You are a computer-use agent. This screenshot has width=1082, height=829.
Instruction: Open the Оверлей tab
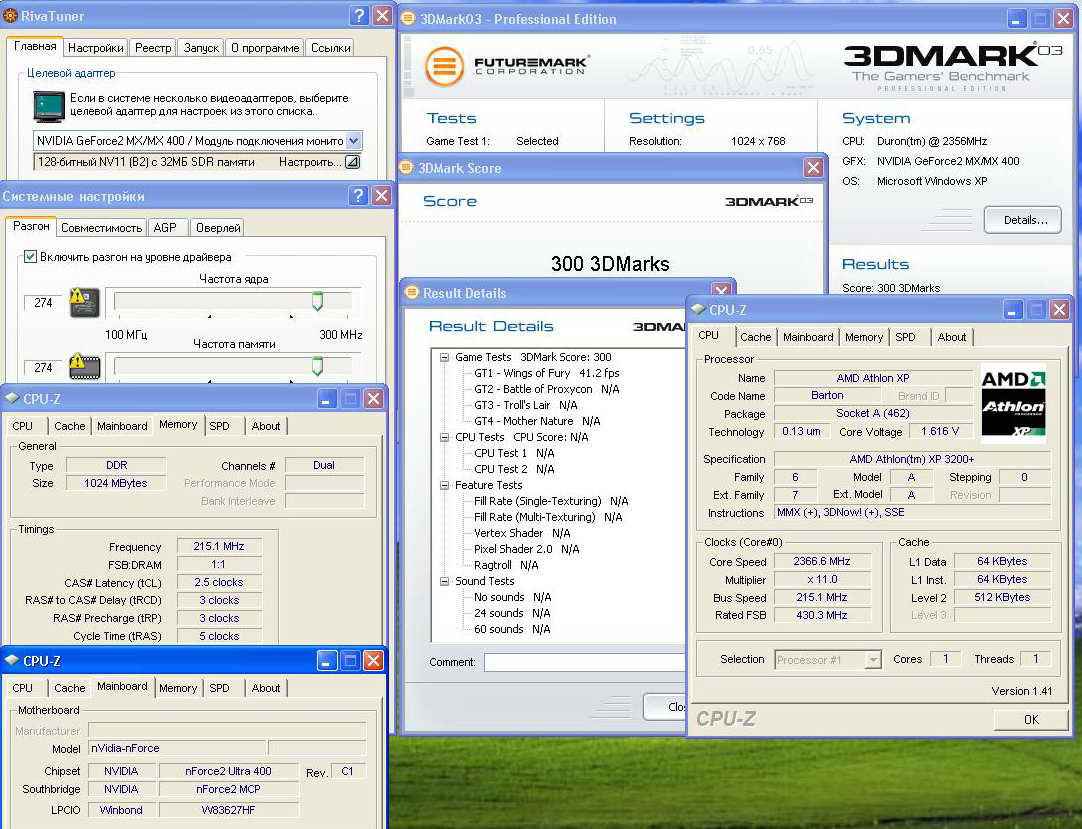(218, 228)
